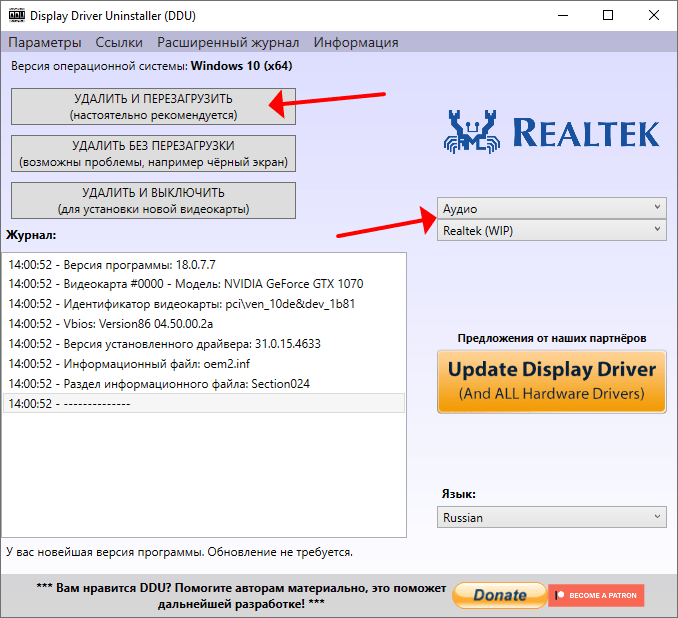Select log line 'Vbios: Version86 04.50.00.2a'

click(x=204, y=323)
